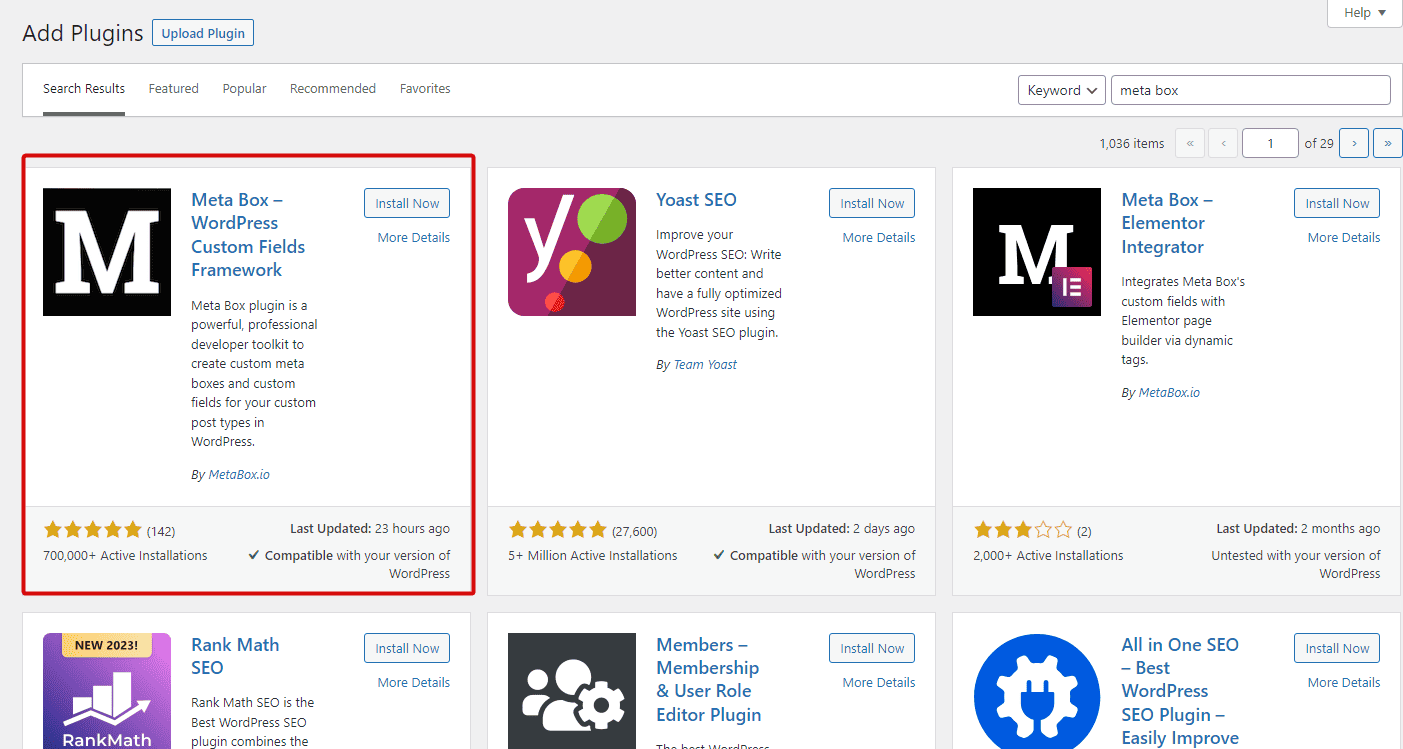Install the Rank Math SEO plugin
This screenshot has height=749, width=1403.
407,648
